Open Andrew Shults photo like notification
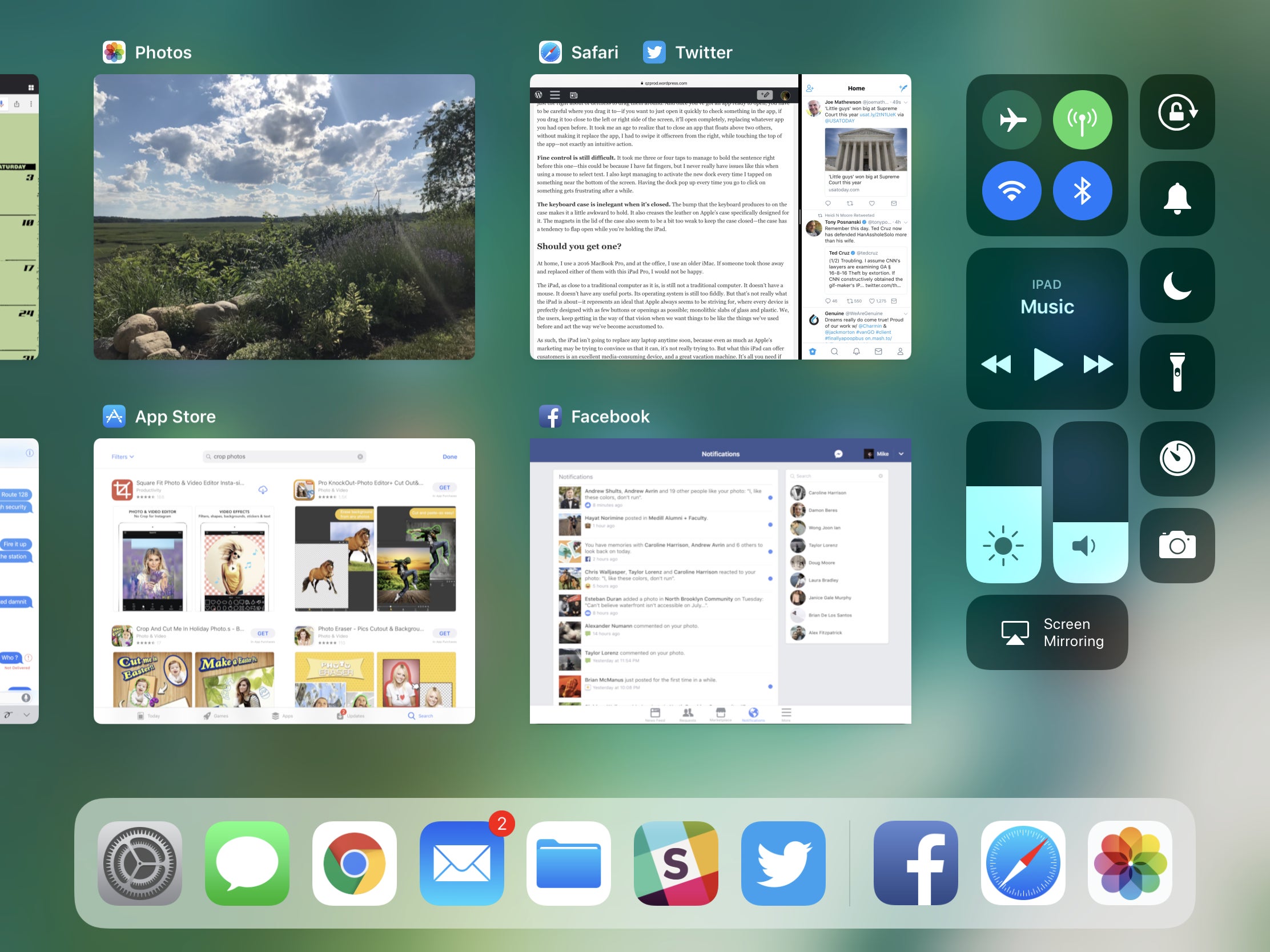The width and height of the screenshot is (1270, 952). pyautogui.click(x=666, y=498)
